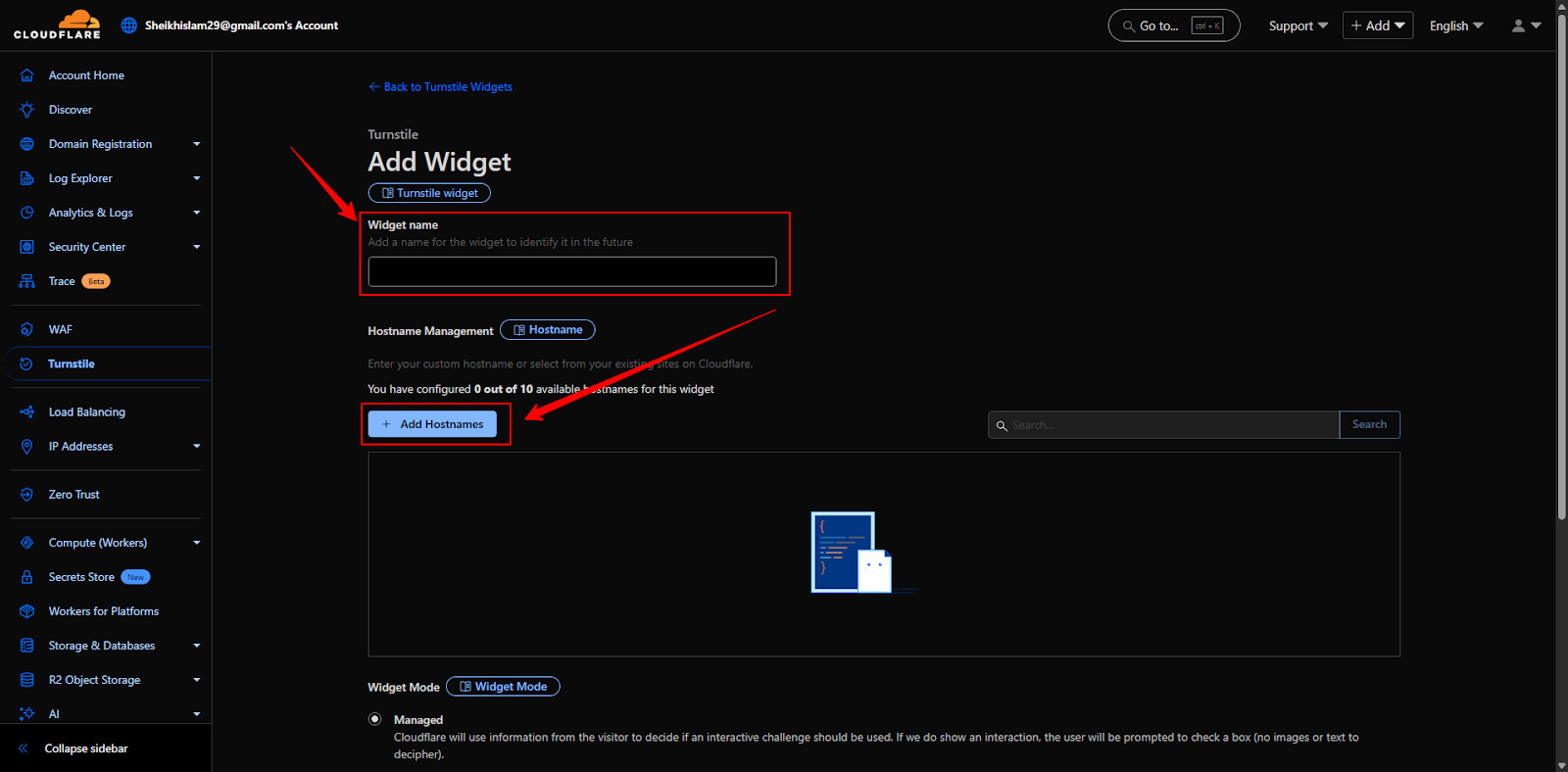Screen dimensions: 1568x772
Task: Click the Security Center icon
Action: coord(27,247)
